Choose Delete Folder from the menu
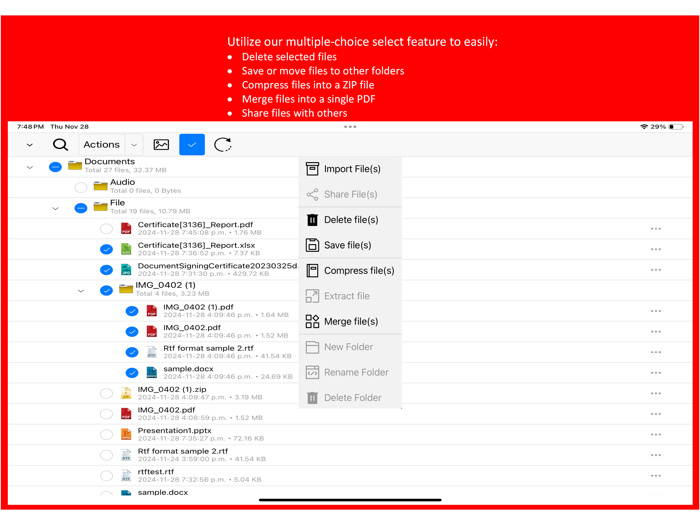Viewport: 700px width, 525px height. coord(350,397)
